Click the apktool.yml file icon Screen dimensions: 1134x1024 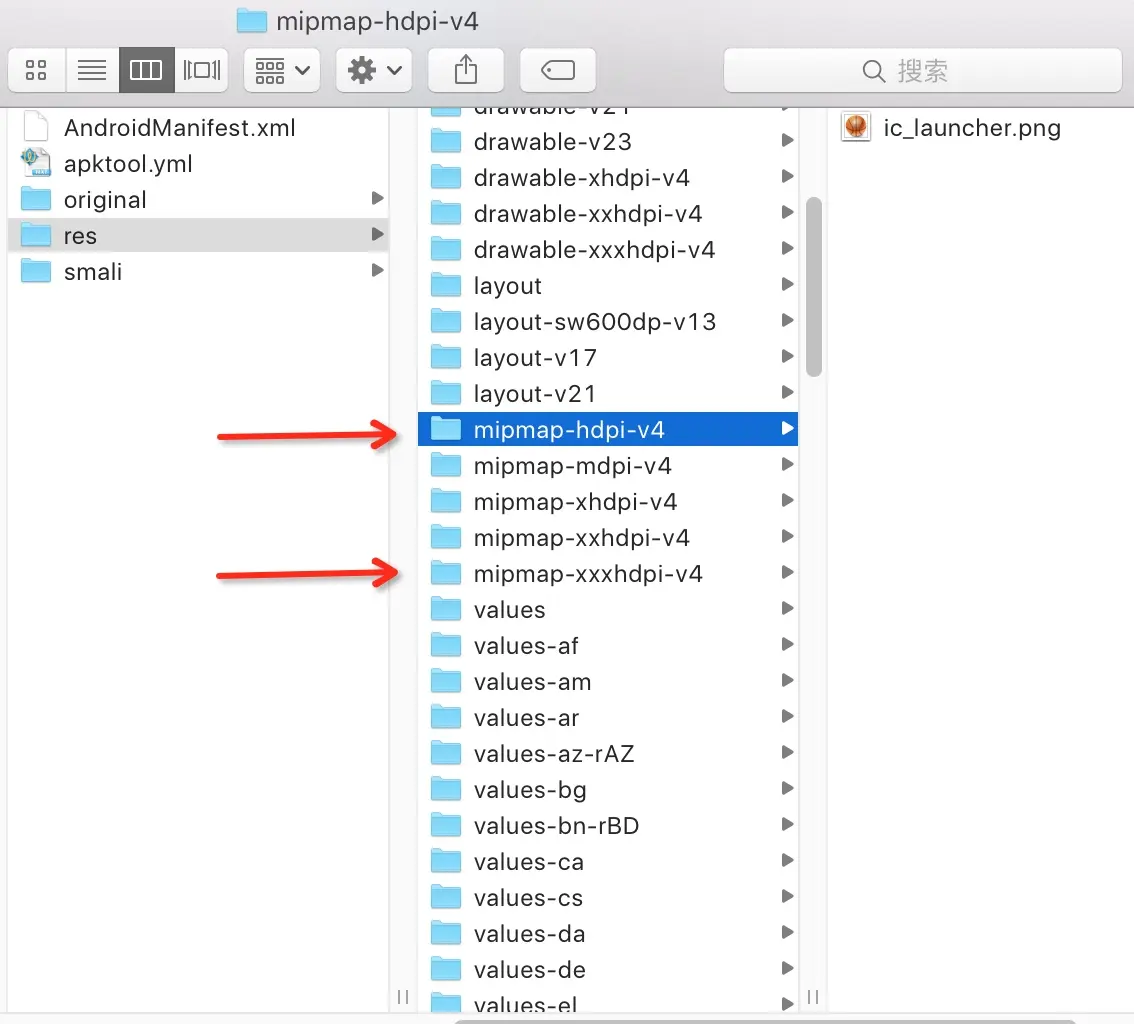[35, 162]
